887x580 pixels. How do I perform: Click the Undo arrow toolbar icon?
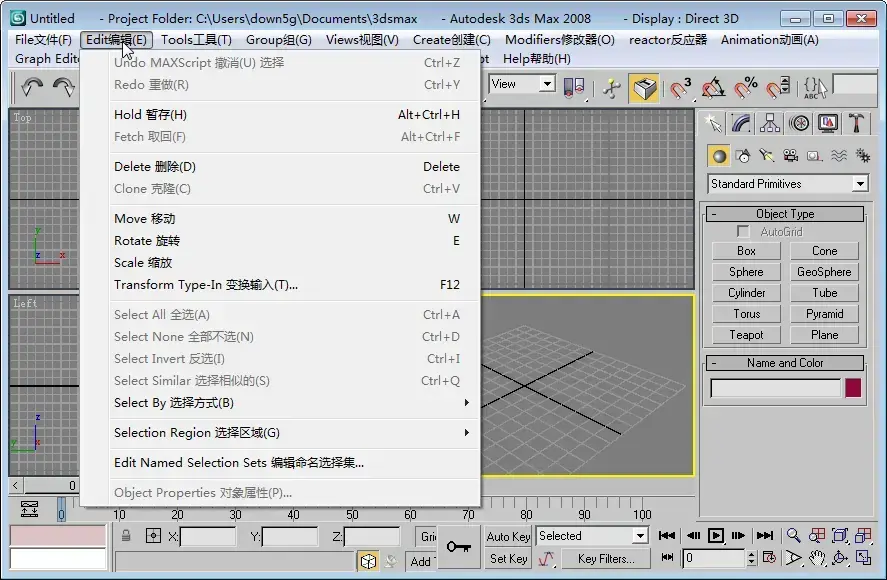click(x=32, y=87)
